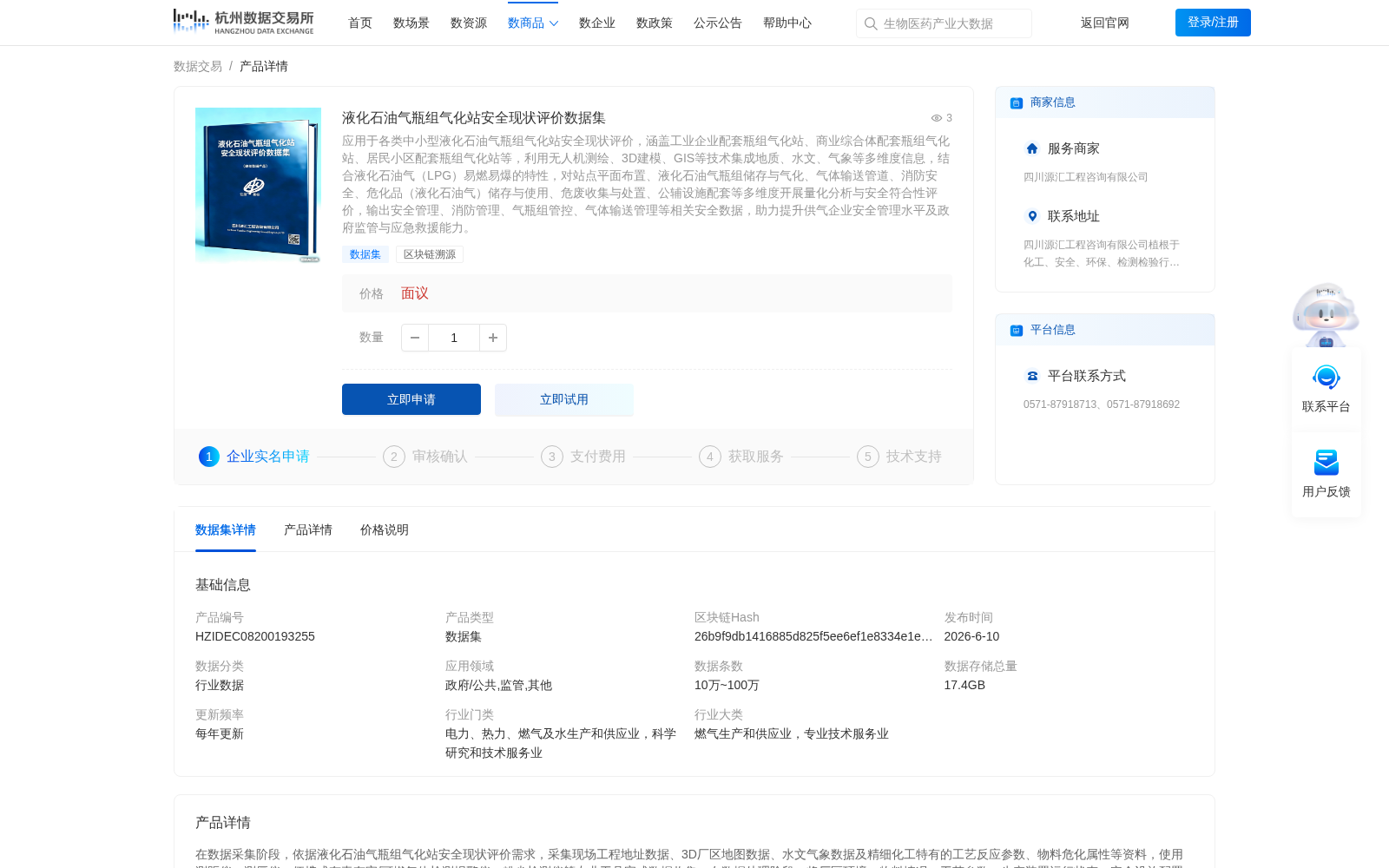Click the phone numbers 0571-87918713
This screenshot has width=1389, height=868.
point(1061,404)
